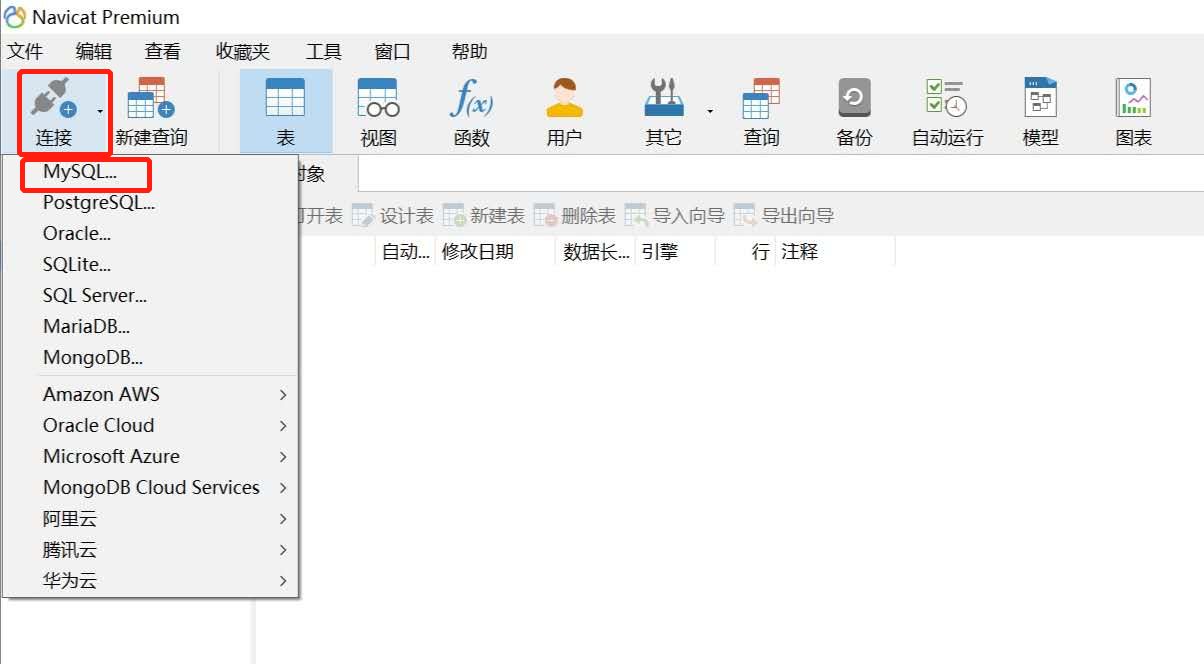This screenshot has width=1204, height=664.
Task: Sort by the 修改日期 column header
Action: click(x=495, y=252)
